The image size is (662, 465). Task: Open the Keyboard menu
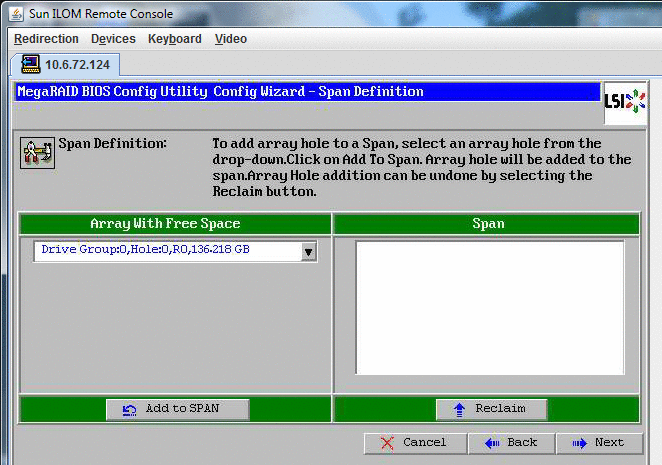click(x=174, y=39)
